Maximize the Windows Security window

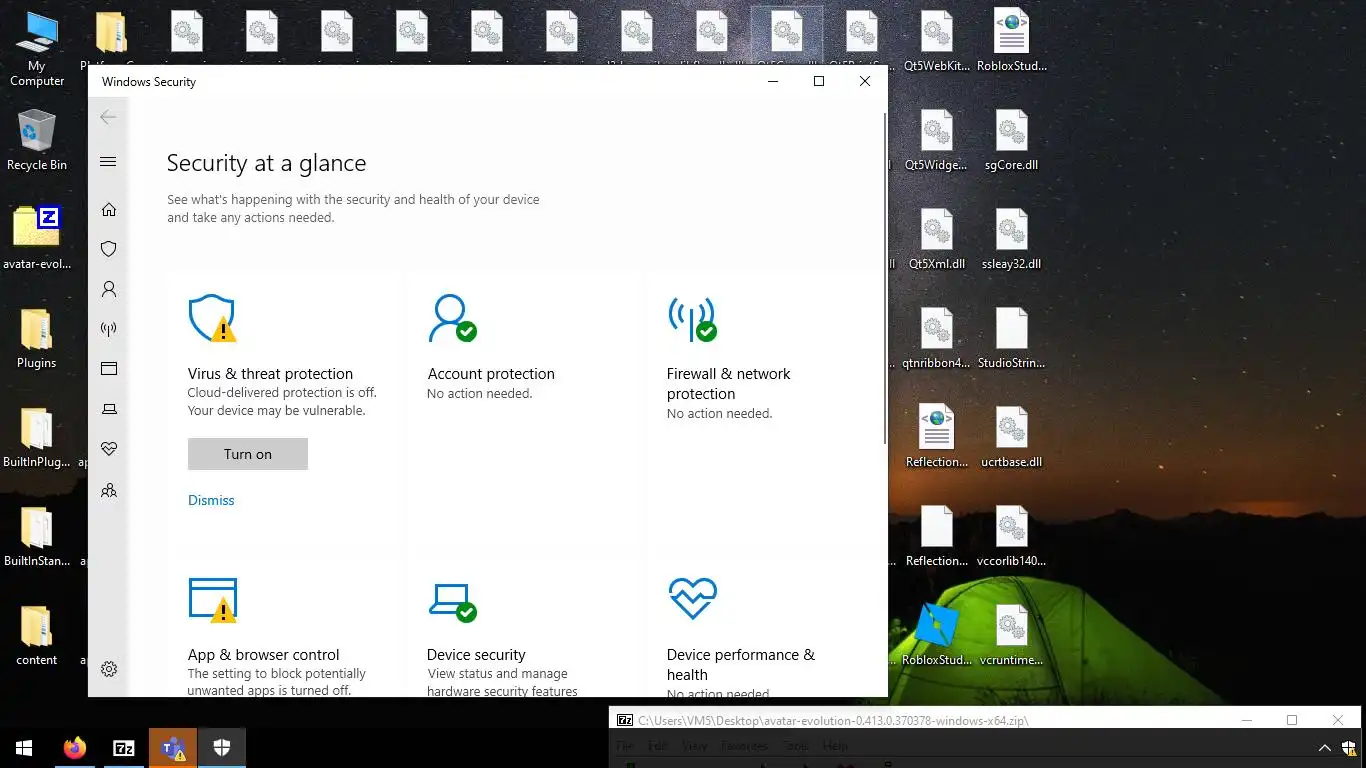(x=819, y=81)
